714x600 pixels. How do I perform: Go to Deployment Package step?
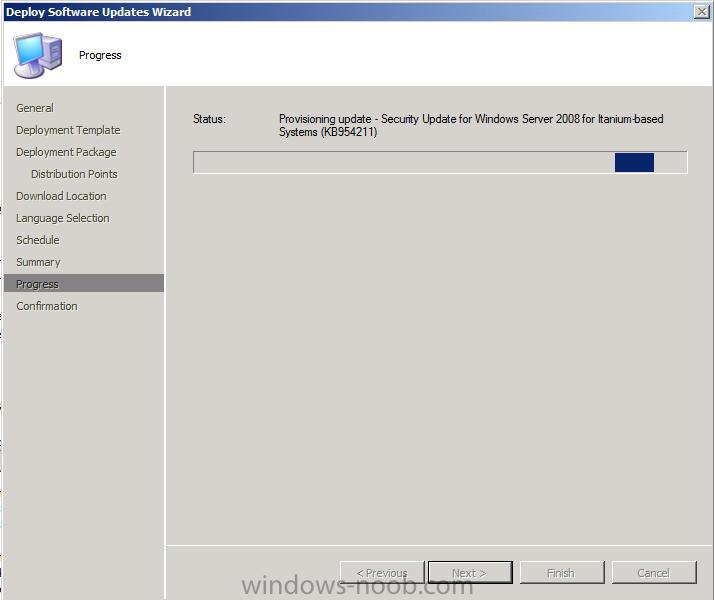[x=66, y=152]
